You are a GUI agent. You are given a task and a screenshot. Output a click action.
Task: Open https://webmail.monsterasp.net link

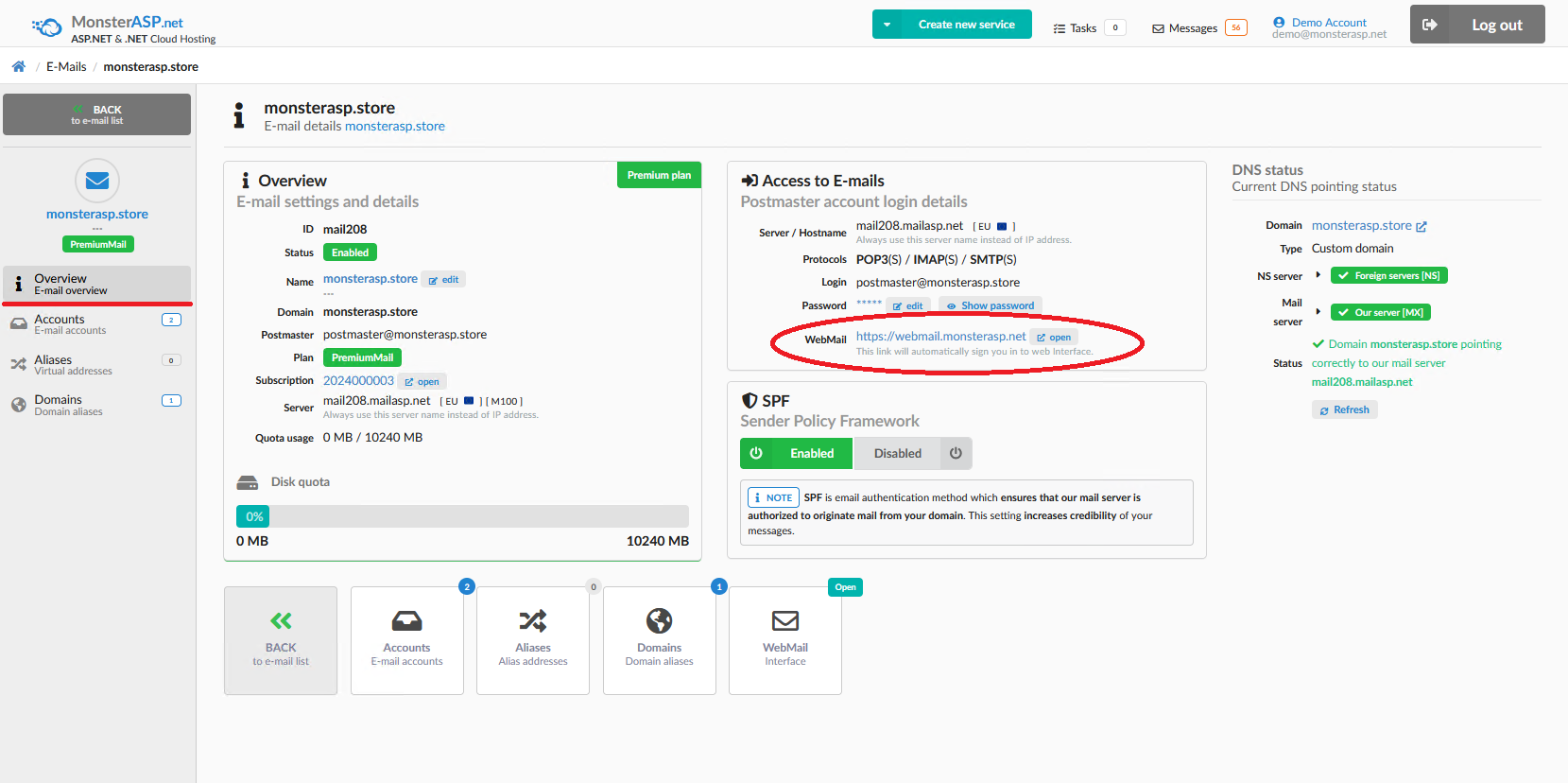pos(940,336)
